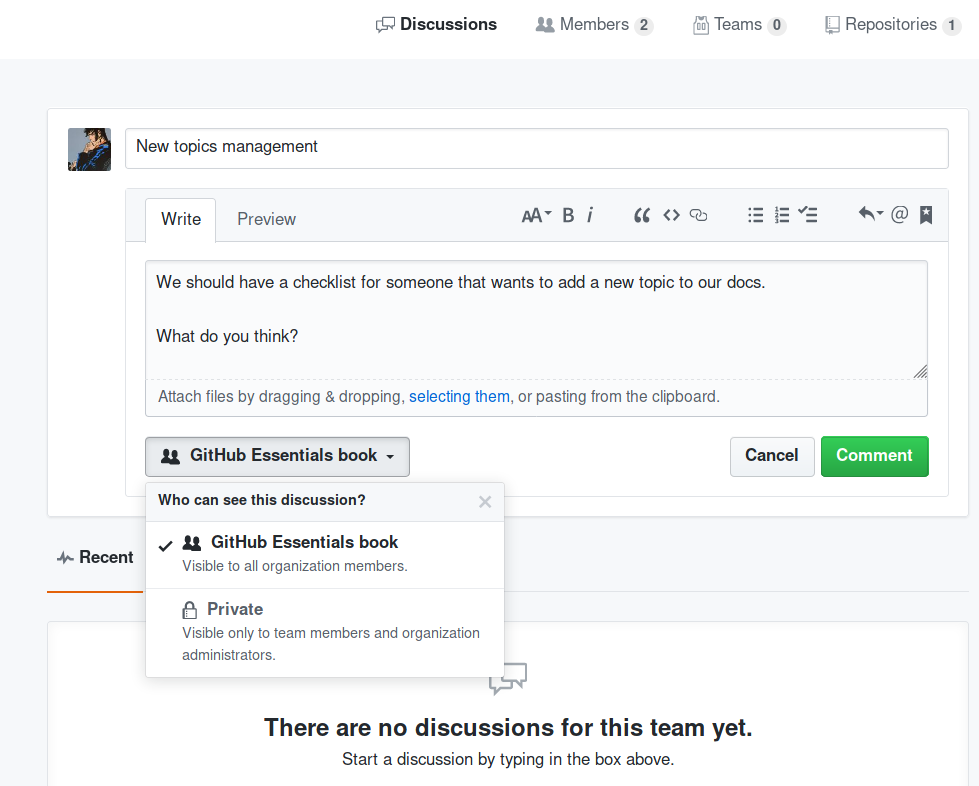
Task: Add a numbered list
Action: [x=782, y=215]
